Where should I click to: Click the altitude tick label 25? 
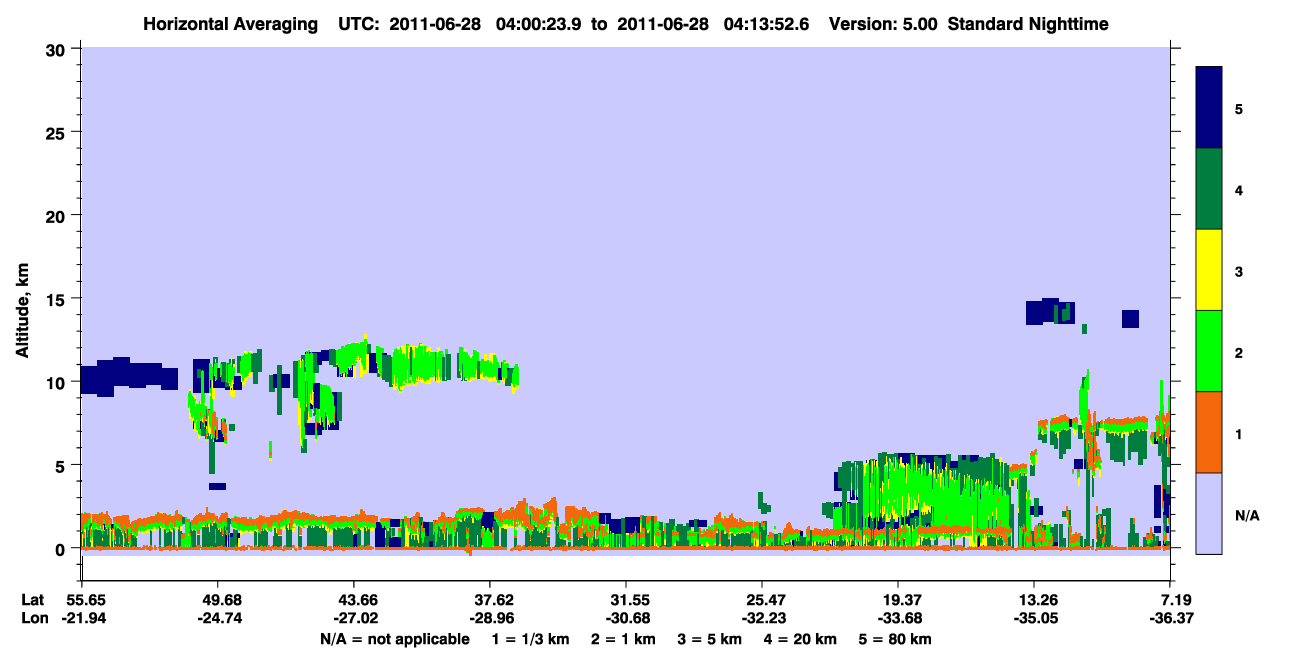point(56,132)
